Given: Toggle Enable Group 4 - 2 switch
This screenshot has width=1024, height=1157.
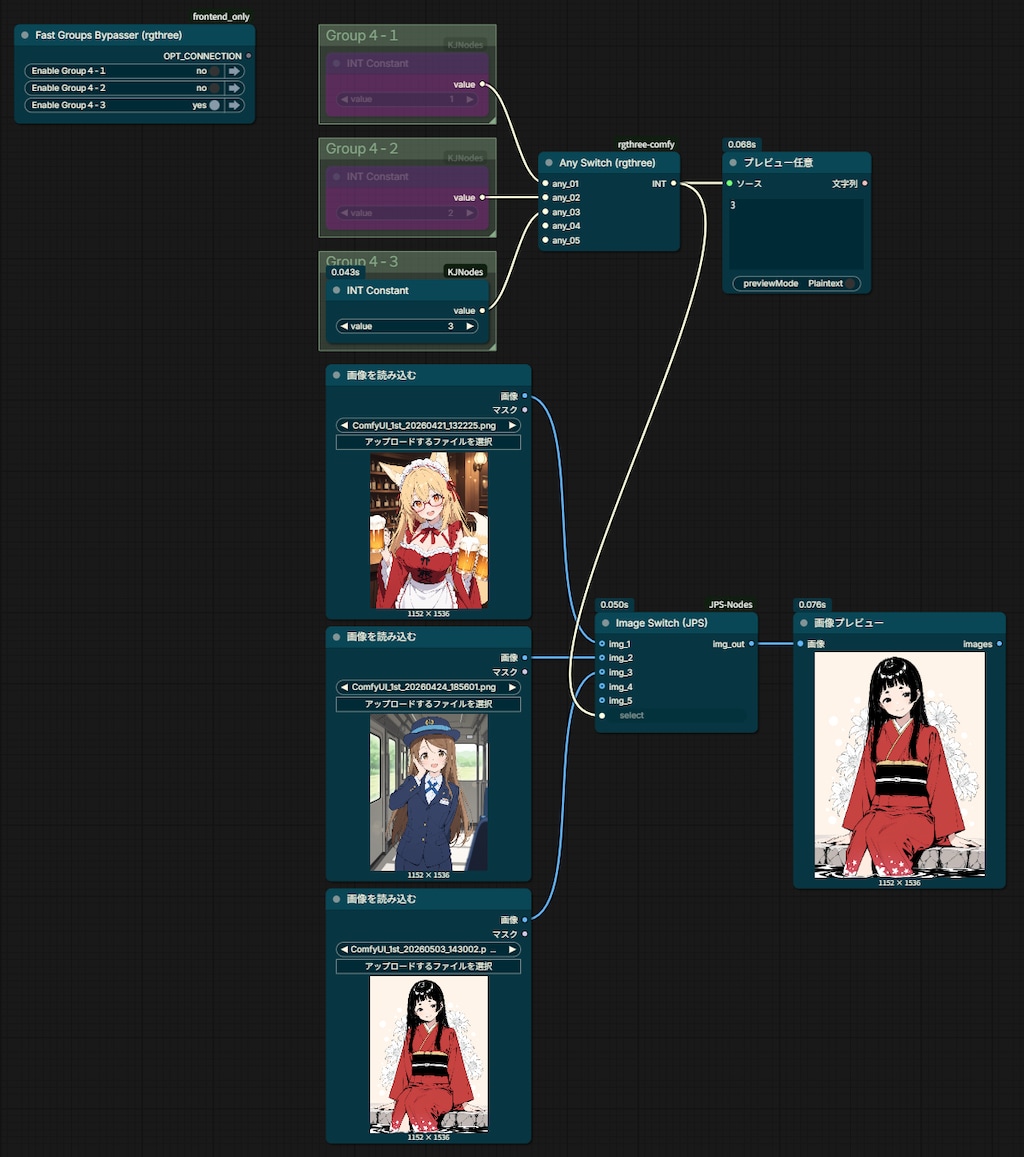Looking at the screenshot, I should tap(215, 88).
